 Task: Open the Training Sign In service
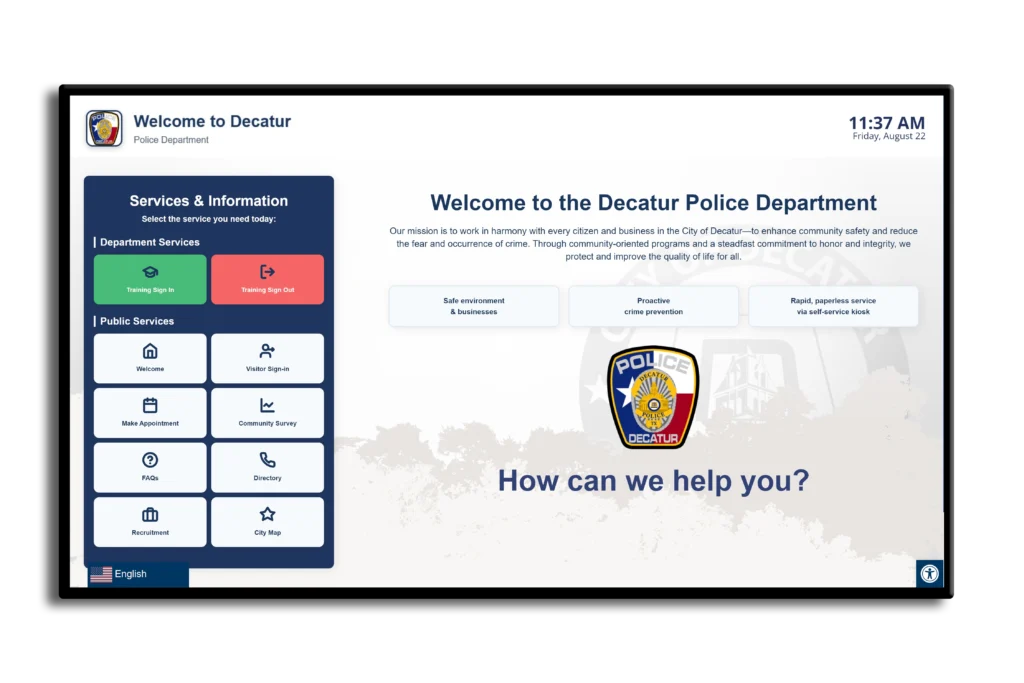pos(150,279)
